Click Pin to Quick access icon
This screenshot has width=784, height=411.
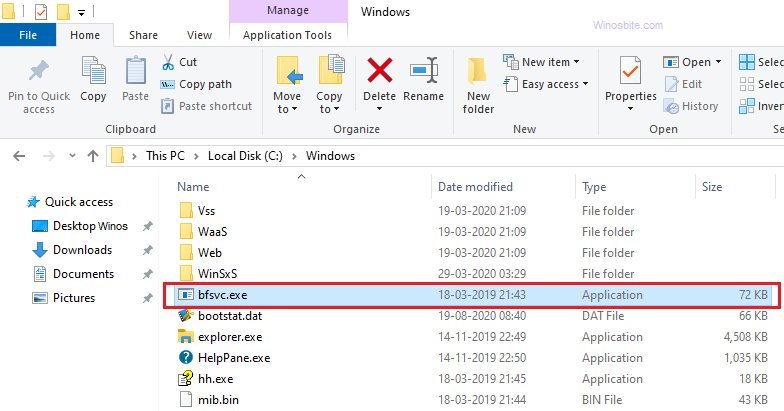38,71
